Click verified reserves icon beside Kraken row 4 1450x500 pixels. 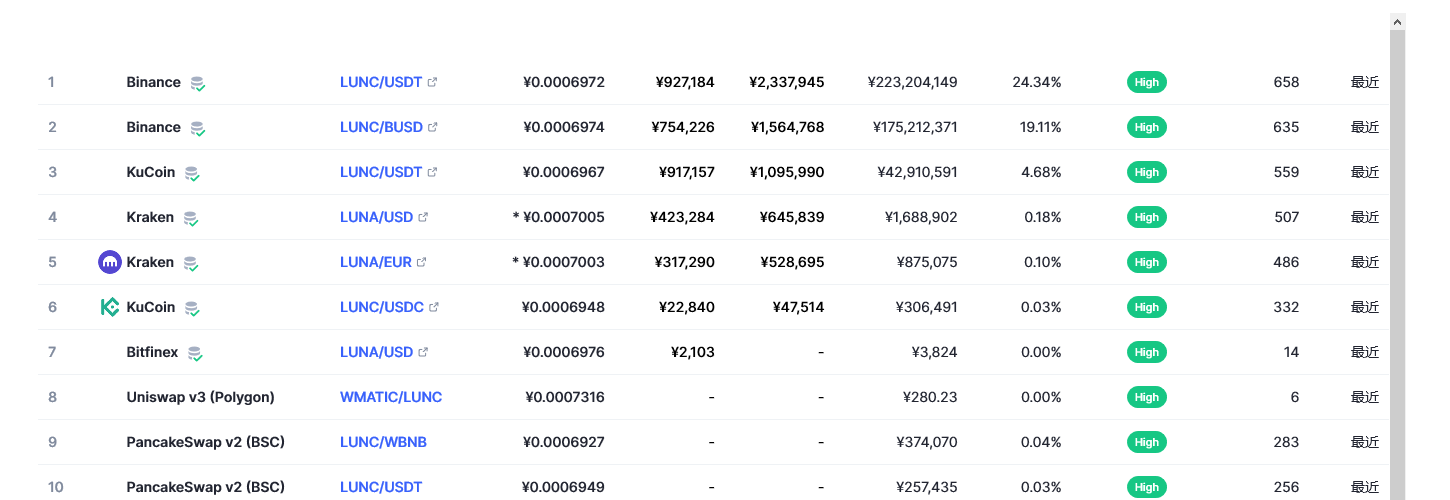(190, 218)
